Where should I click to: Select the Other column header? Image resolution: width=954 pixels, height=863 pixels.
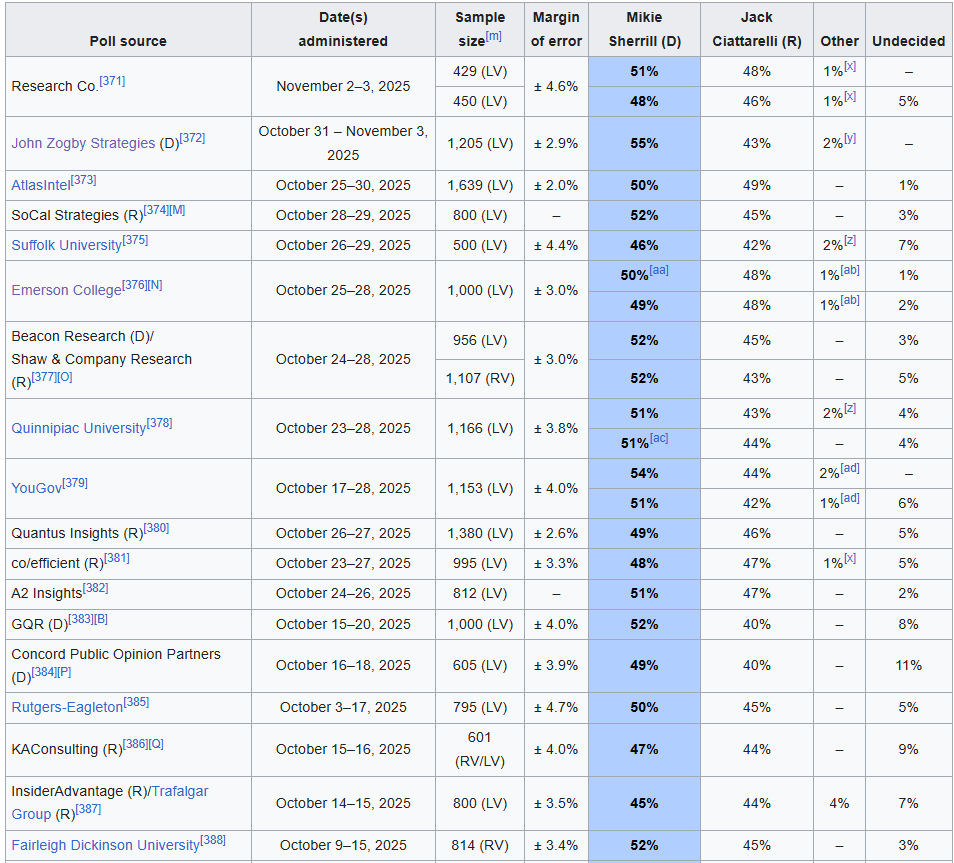(x=839, y=29)
